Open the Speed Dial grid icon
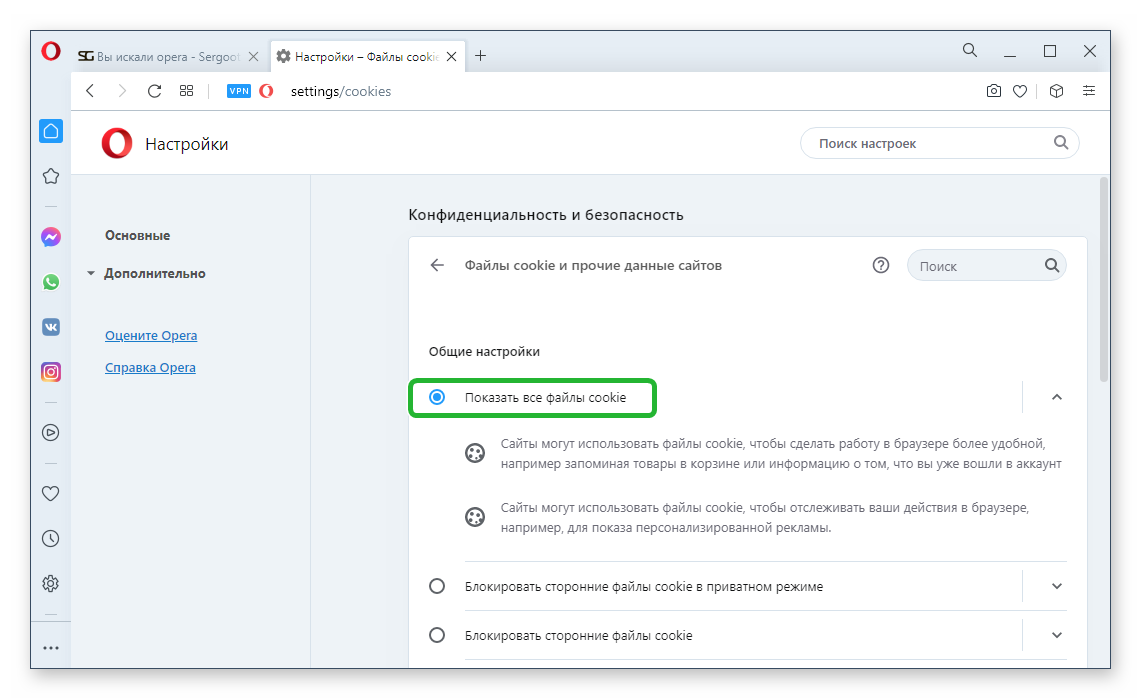 pos(186,91)
